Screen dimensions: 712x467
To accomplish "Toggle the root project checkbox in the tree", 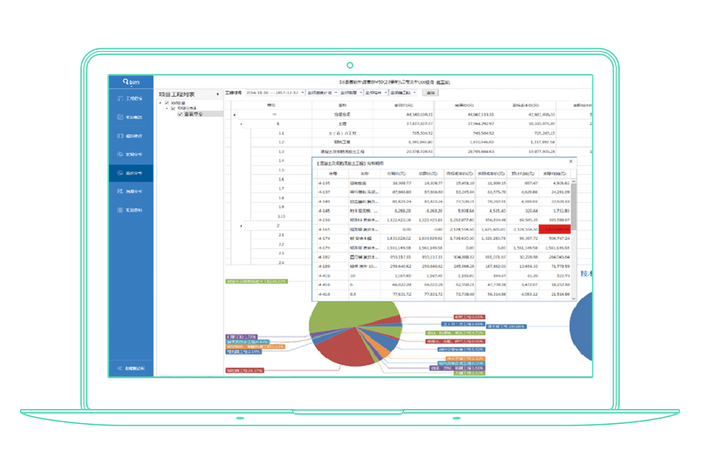I will click(x=167, y=103).
